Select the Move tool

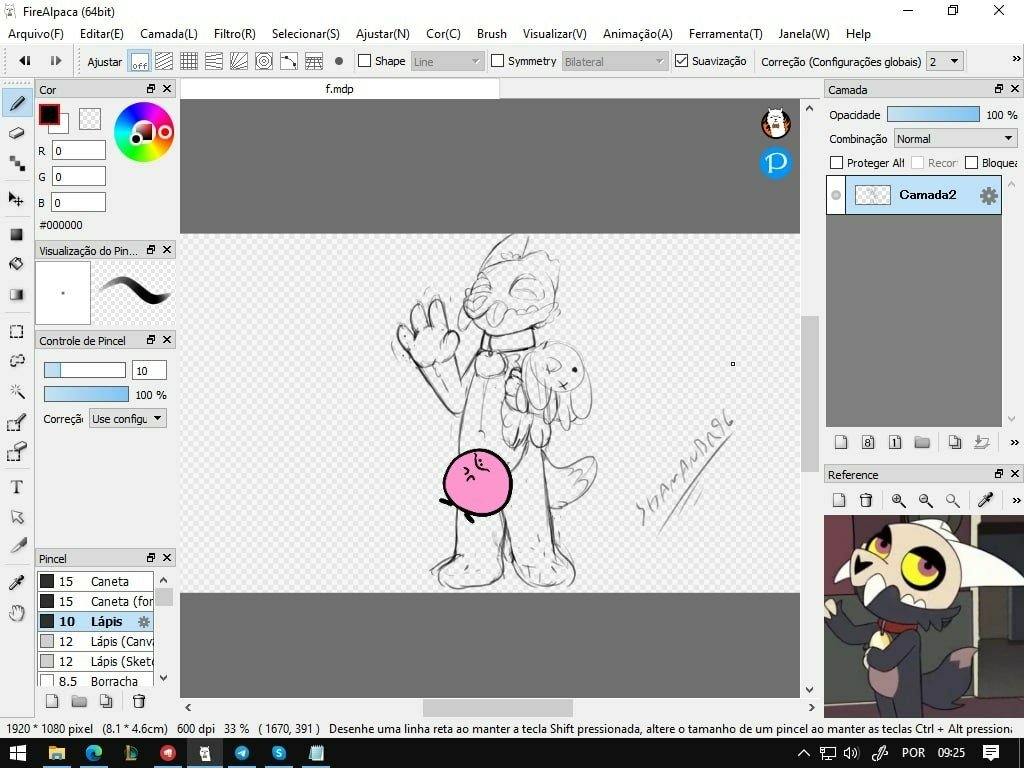pos(17,199)
